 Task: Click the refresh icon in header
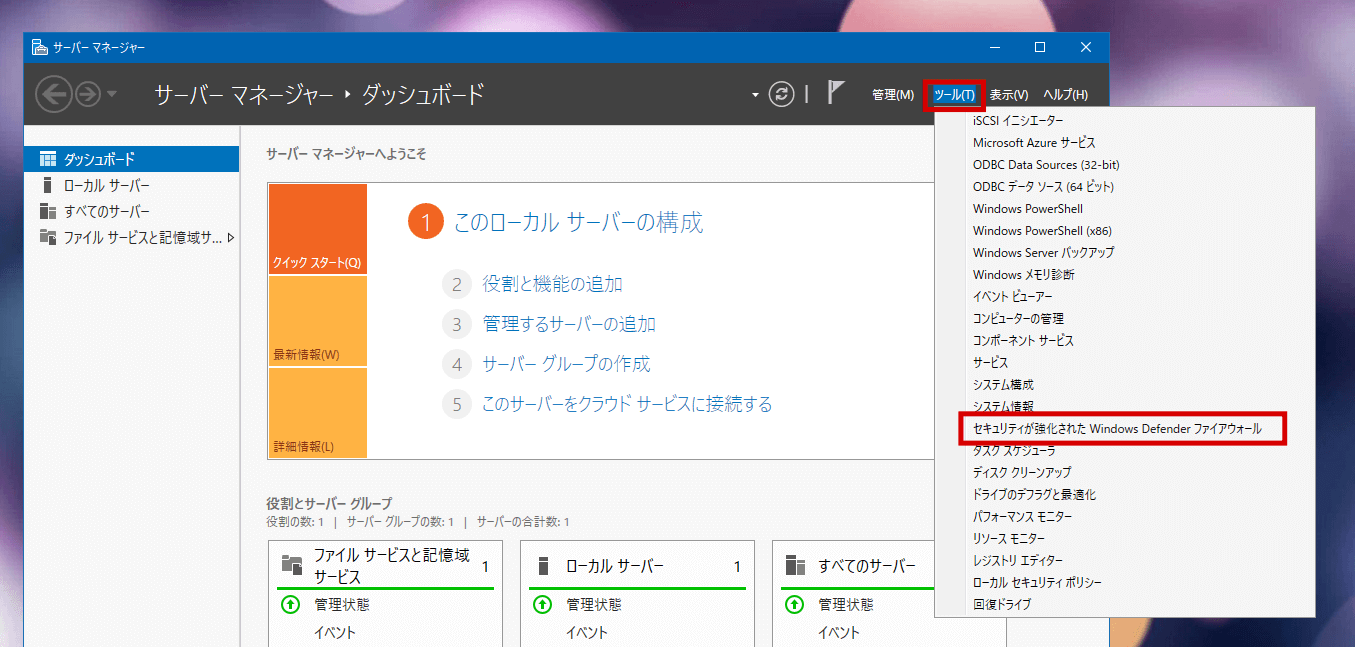pyautogui.click(x=781, y=94)
